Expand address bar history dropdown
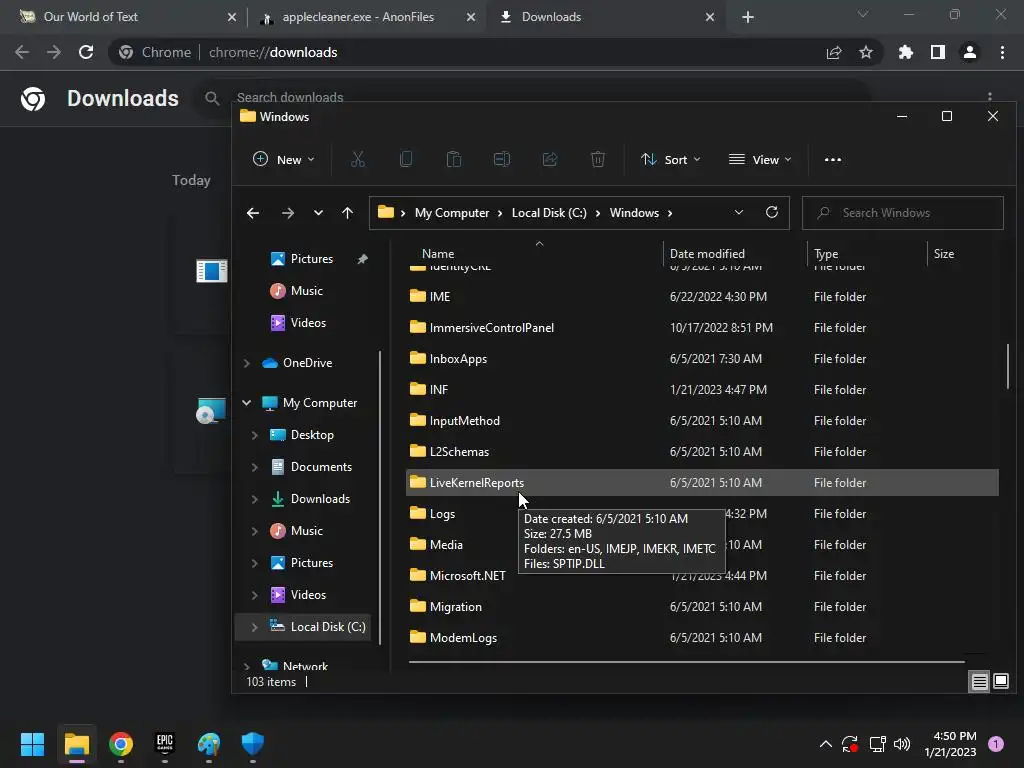1024x768 pixels. (x=739, y=212)
